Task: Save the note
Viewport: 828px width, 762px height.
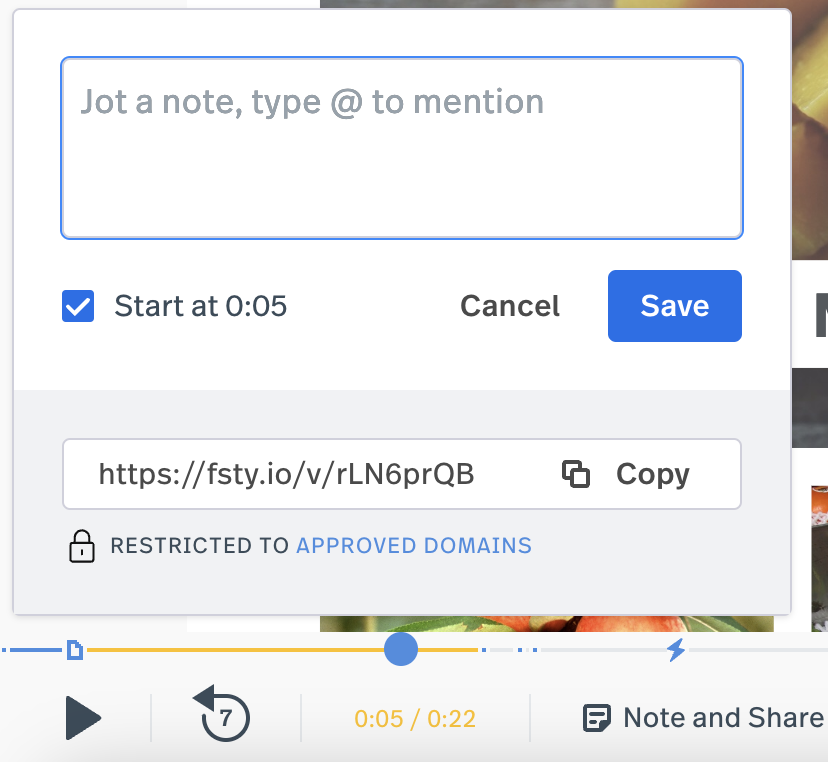Action: tap(674, 306)
